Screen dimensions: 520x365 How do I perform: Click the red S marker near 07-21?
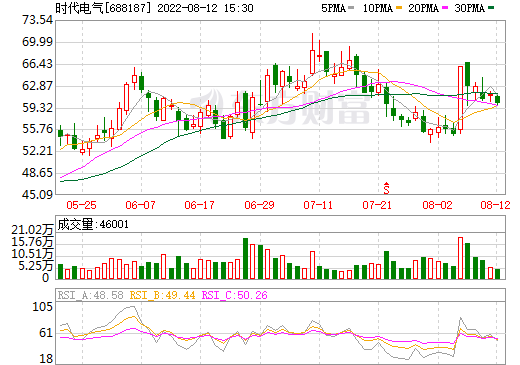pyautogui.click(x=386, y=188)
